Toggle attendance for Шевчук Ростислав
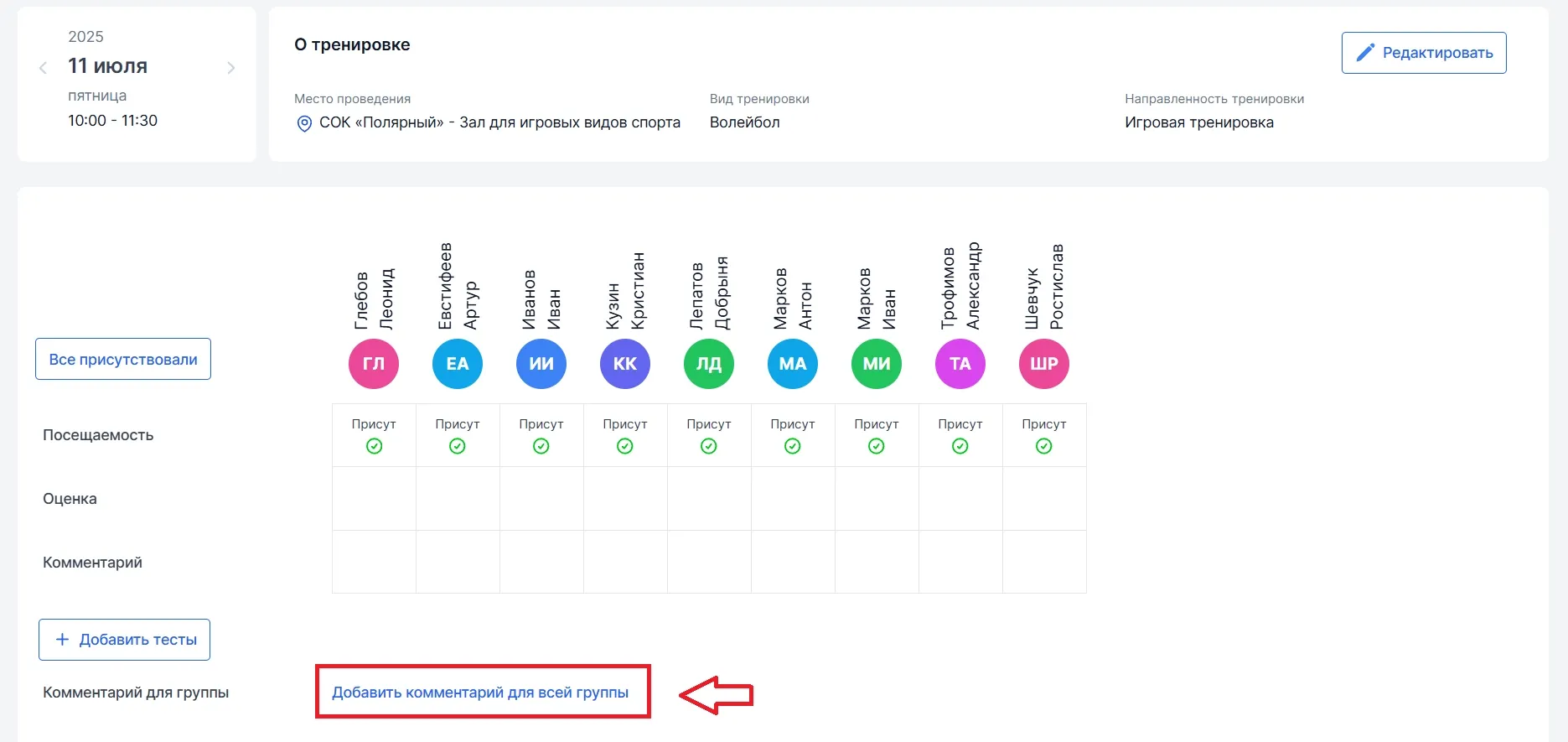Screen dimensions: 1568x742 click(x=1044, y=435)
